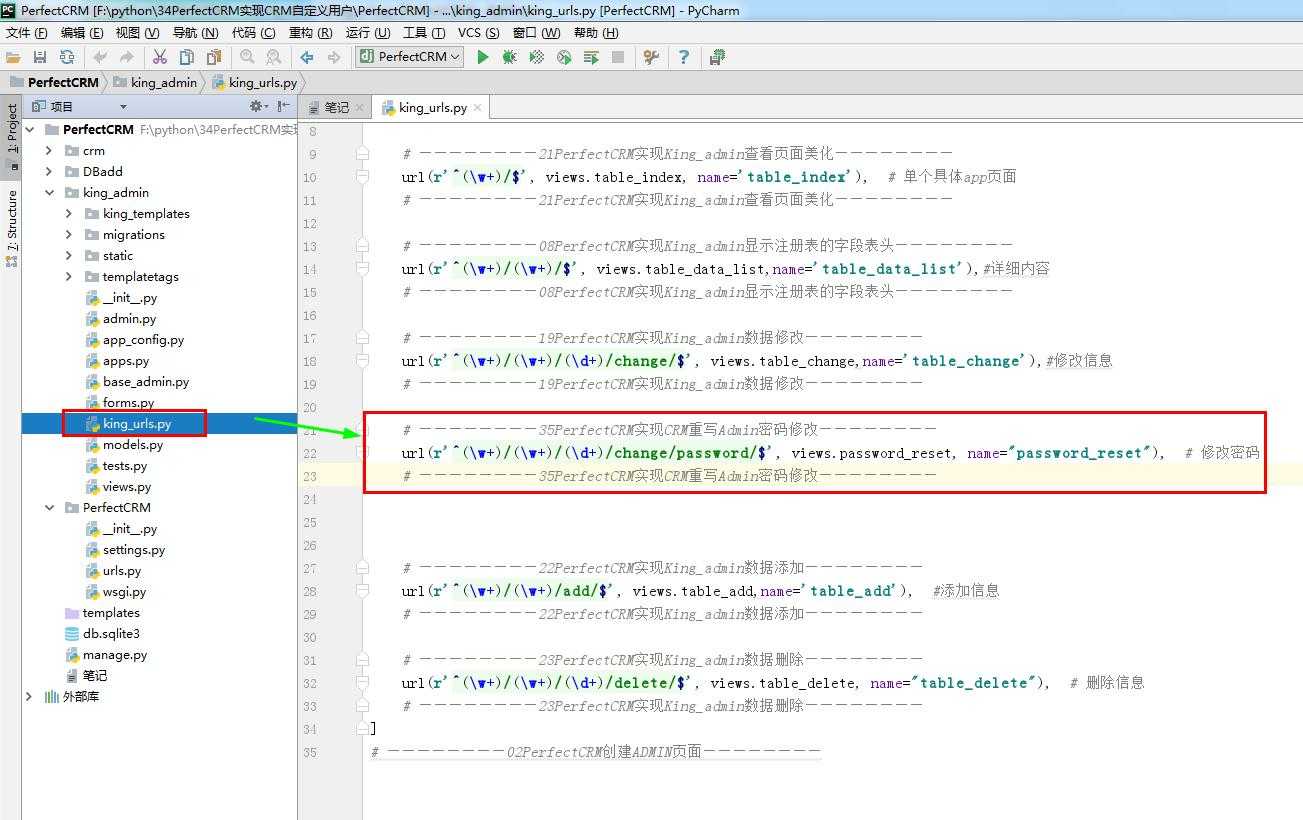The width and height of the screenshot is (1303, 820).
Task: Open Help with the question mark icon
Action: click(x=684, y=57)
